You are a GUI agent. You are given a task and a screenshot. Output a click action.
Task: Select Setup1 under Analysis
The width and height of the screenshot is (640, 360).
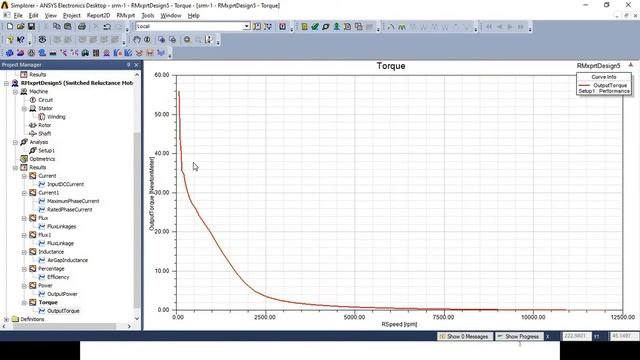point(47,151)
